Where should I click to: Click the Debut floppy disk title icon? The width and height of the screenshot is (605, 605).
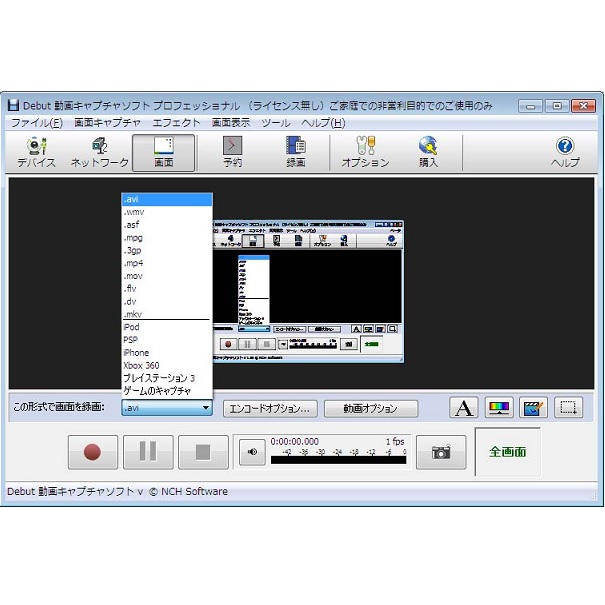point(14,105)
